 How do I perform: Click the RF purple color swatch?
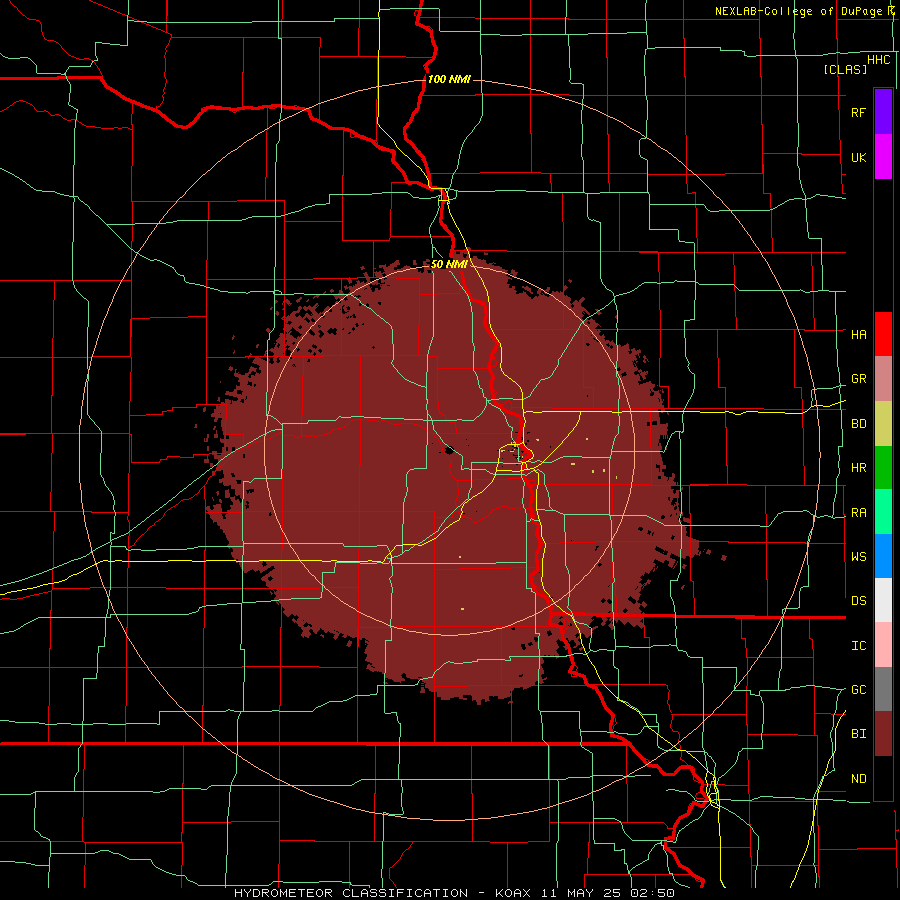(x=883, y=112)
